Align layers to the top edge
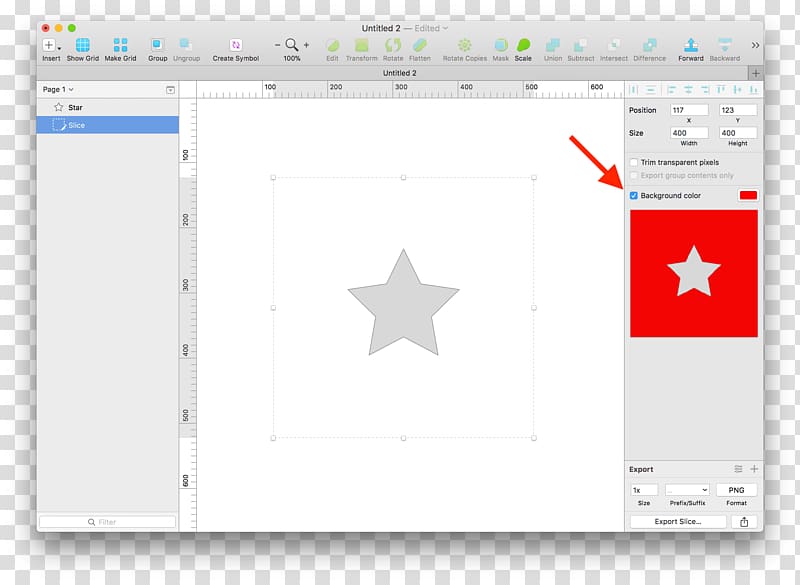800x585 pixels. (721, 90)
